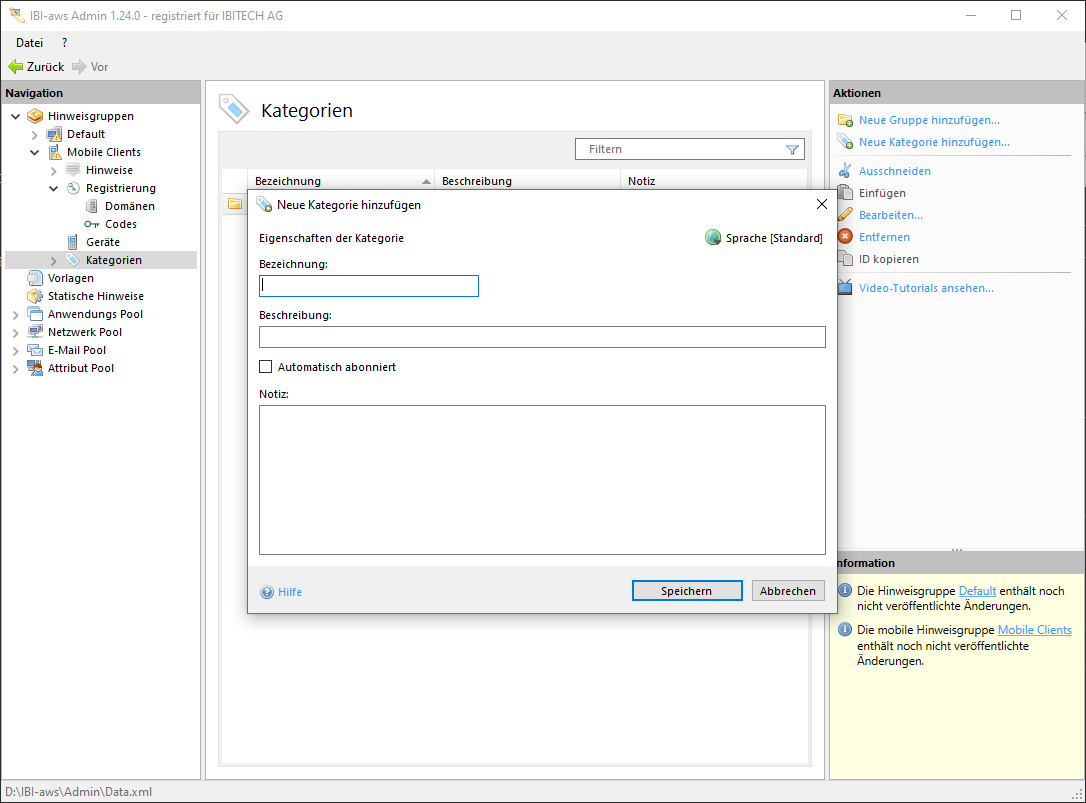
Task: Click the Bearbeiten pencil icon
Action: click(x=845, y=215)
